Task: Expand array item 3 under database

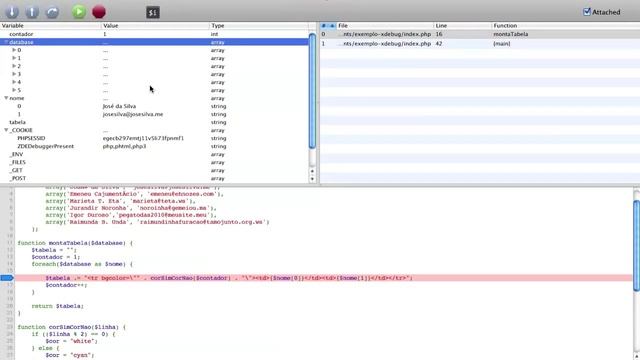Action: pyautogui.click(x=14, y=74)
